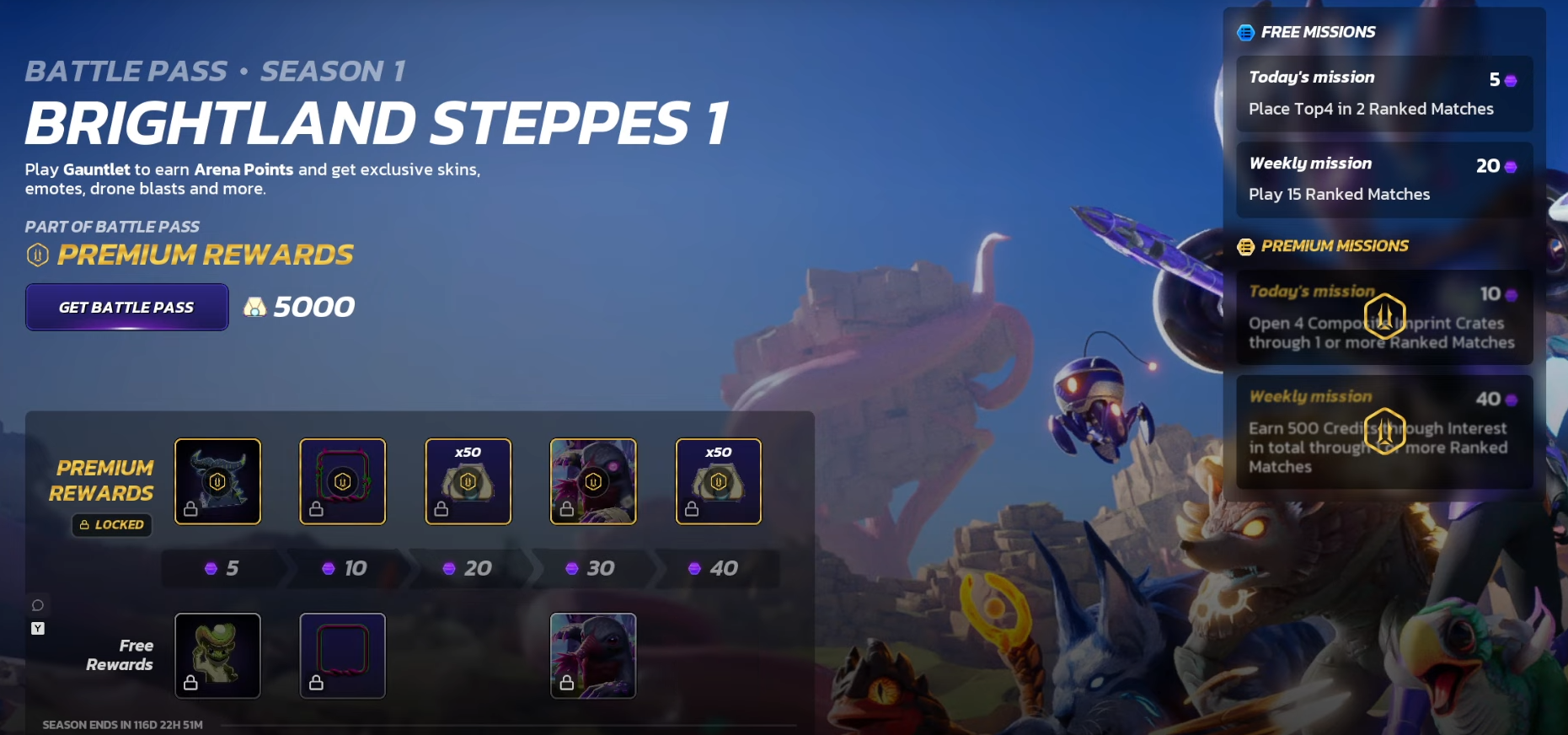Click the Get Battle Pass button
Image resolution: width=1568 pixels, height=735 pixels.
coord(126,307)
